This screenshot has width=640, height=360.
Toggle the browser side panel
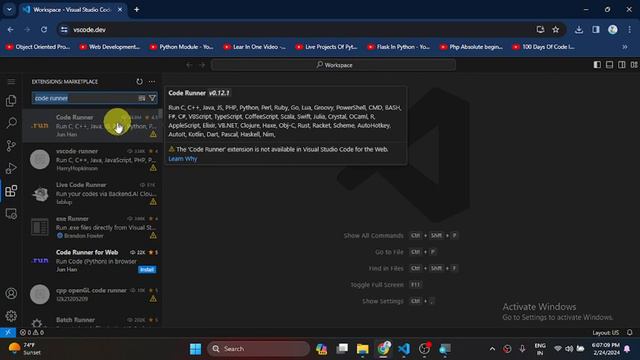596,29
